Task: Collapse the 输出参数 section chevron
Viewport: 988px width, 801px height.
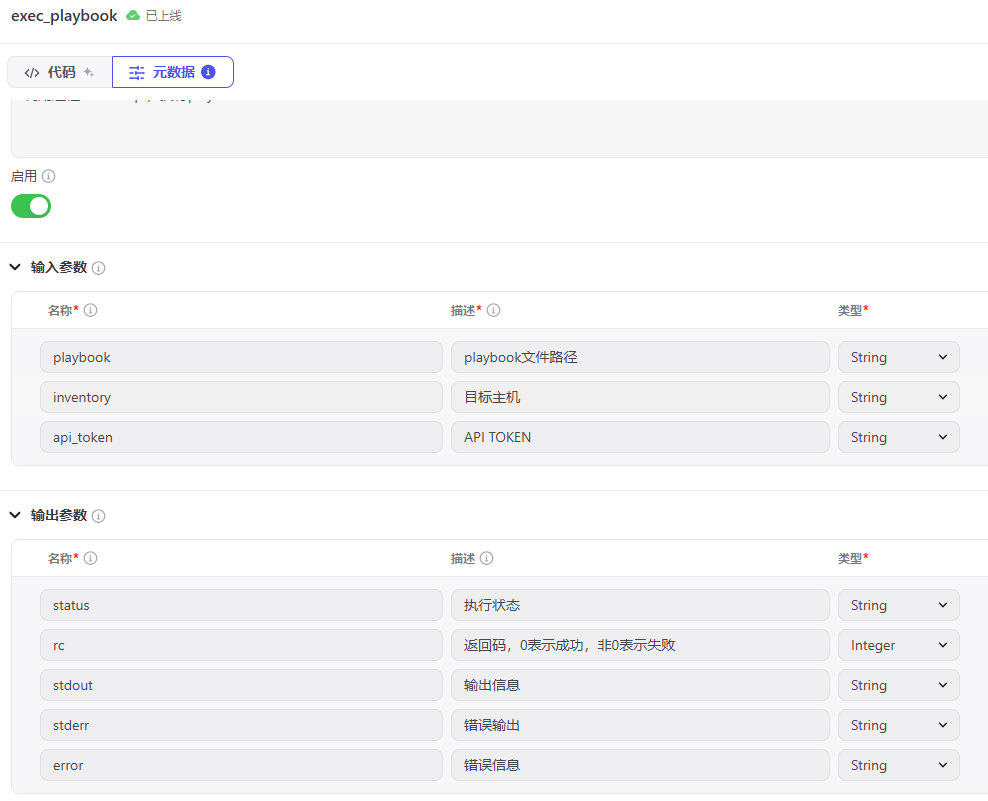Action: pos(15,516)
